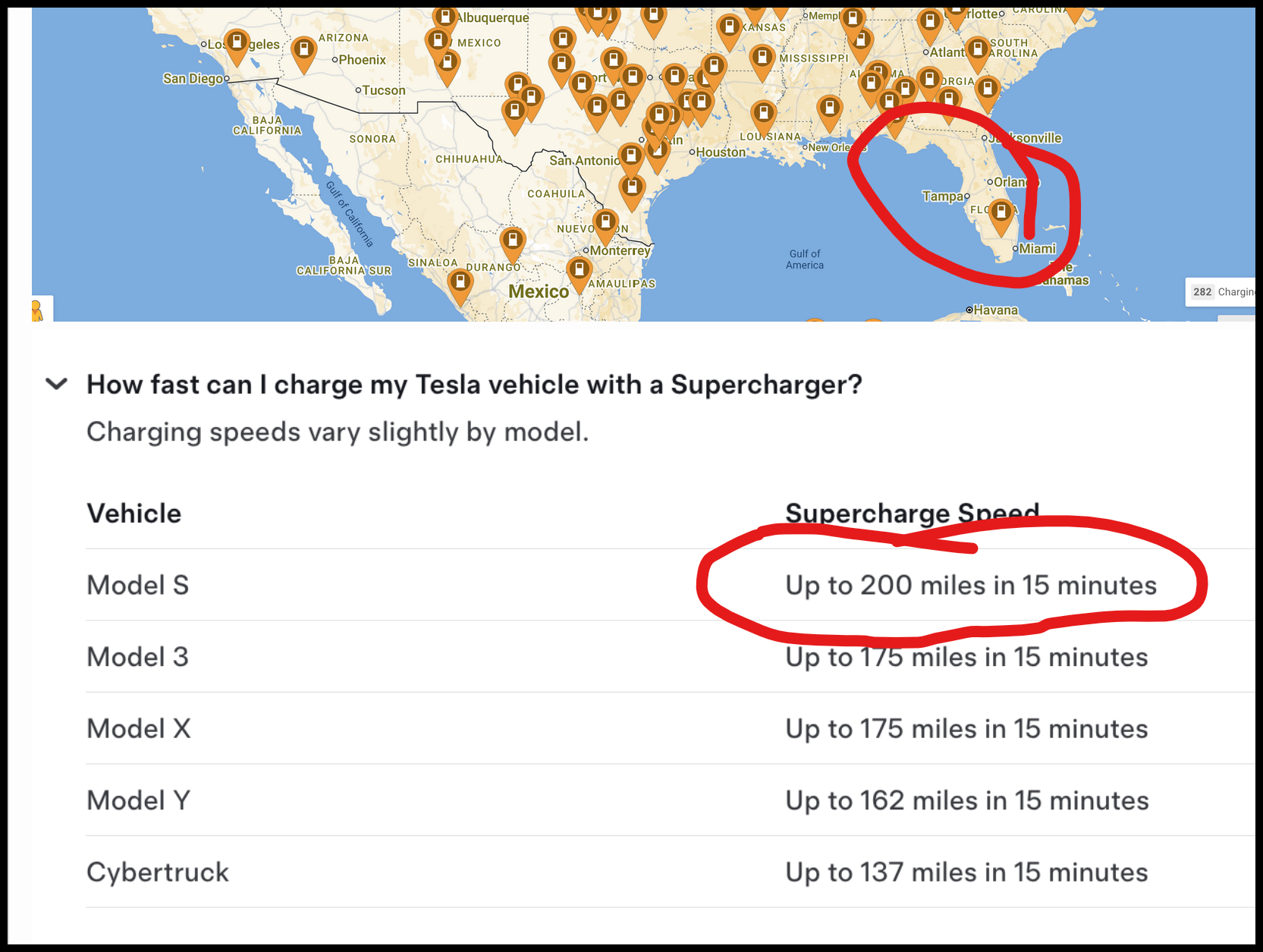The width and height of the screenshot is (1263, 952).
Task: Click the Supercharger pin above the Louisiana label
Action: [763, 115]
